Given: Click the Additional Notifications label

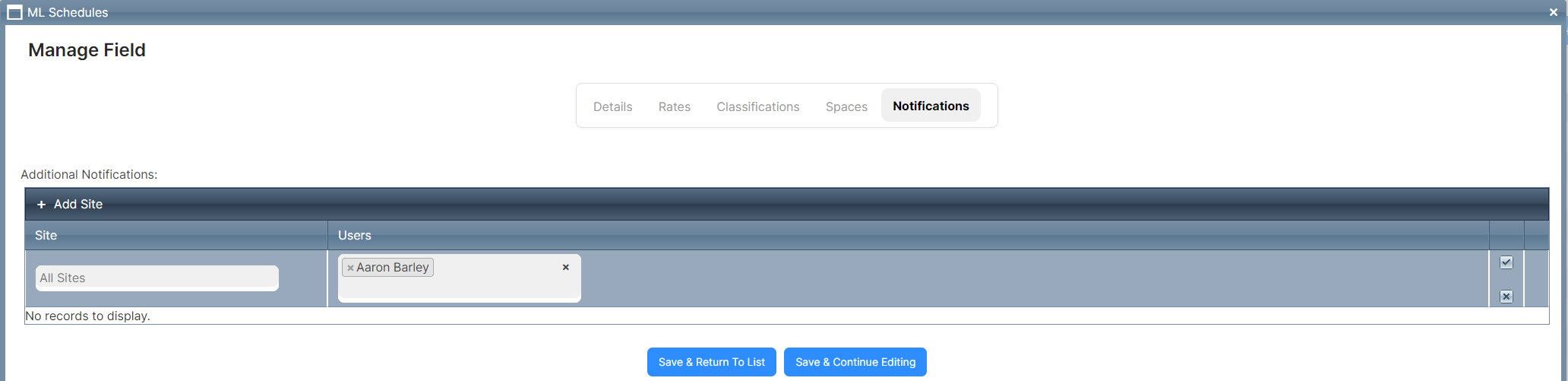Looking at the screenshot, I should coord(89,174).
